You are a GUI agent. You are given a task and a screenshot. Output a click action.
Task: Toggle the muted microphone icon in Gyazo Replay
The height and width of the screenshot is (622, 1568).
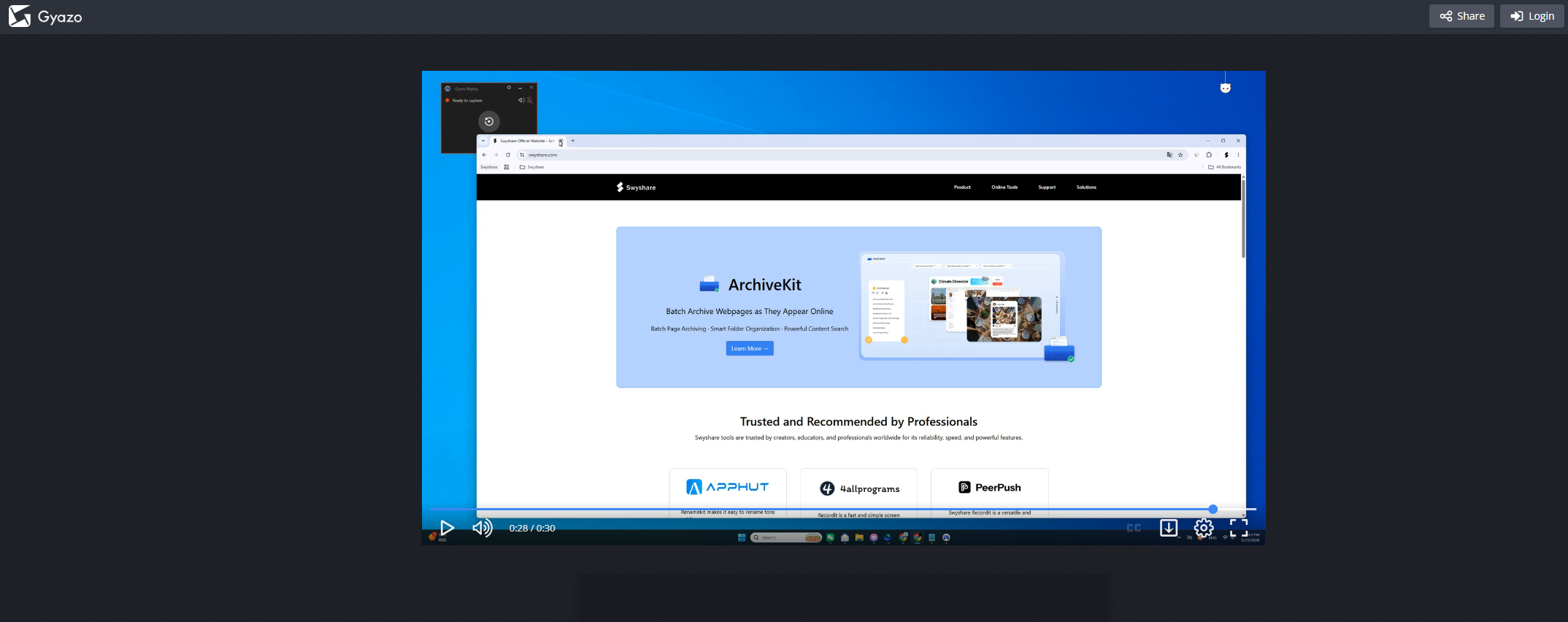[530, 100]
